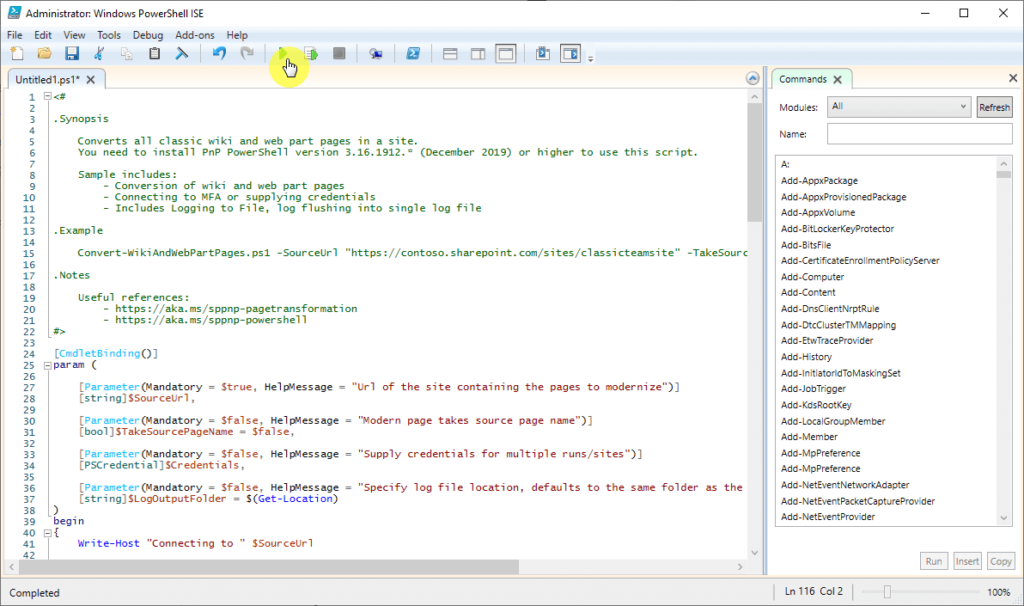Show script pane on the right
This screenshot has height=606, width=1024.
click(x=478, y=54)
